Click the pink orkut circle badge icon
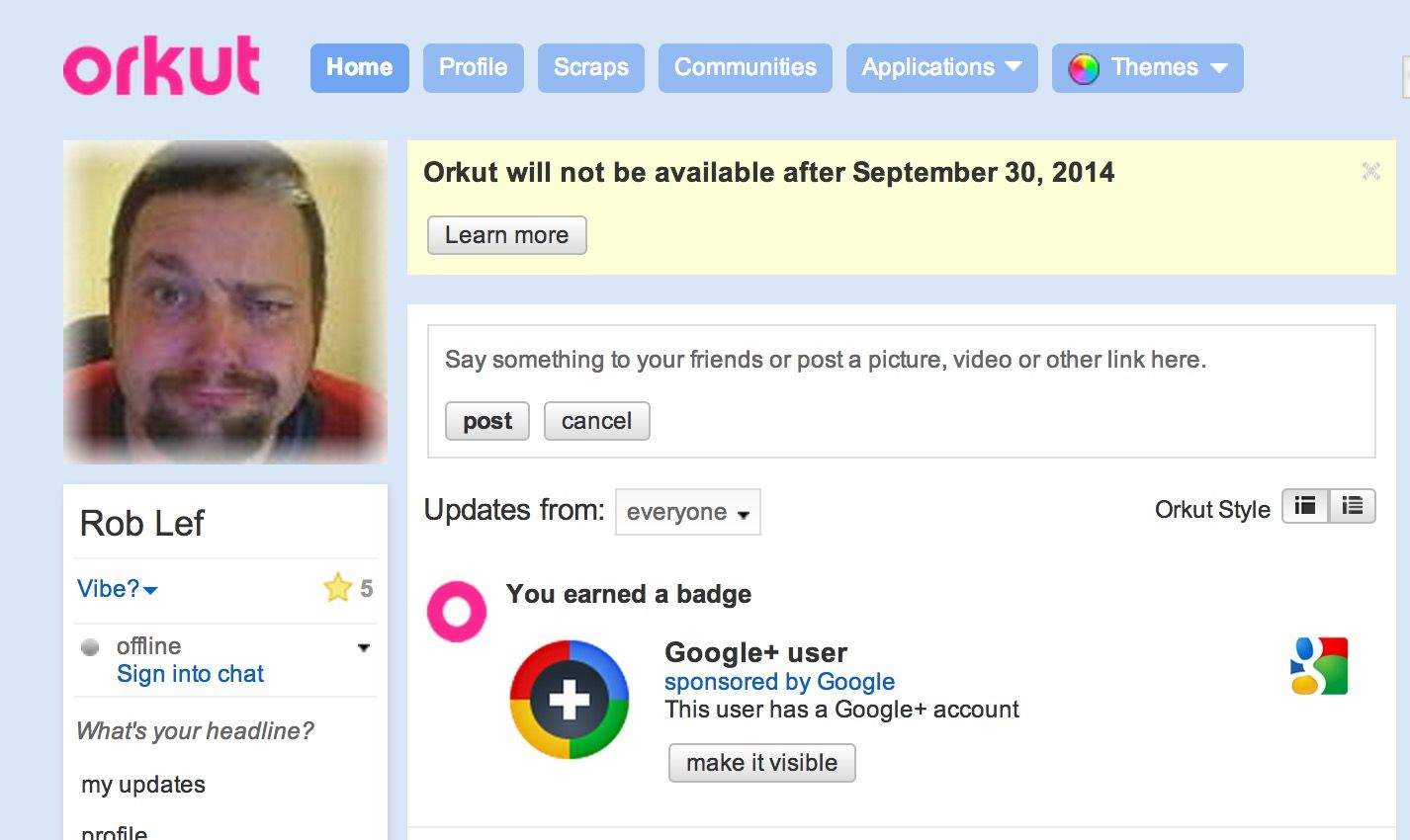This screenshot has height=840, width=1410. pyautogui.click(x=457, y=611)
